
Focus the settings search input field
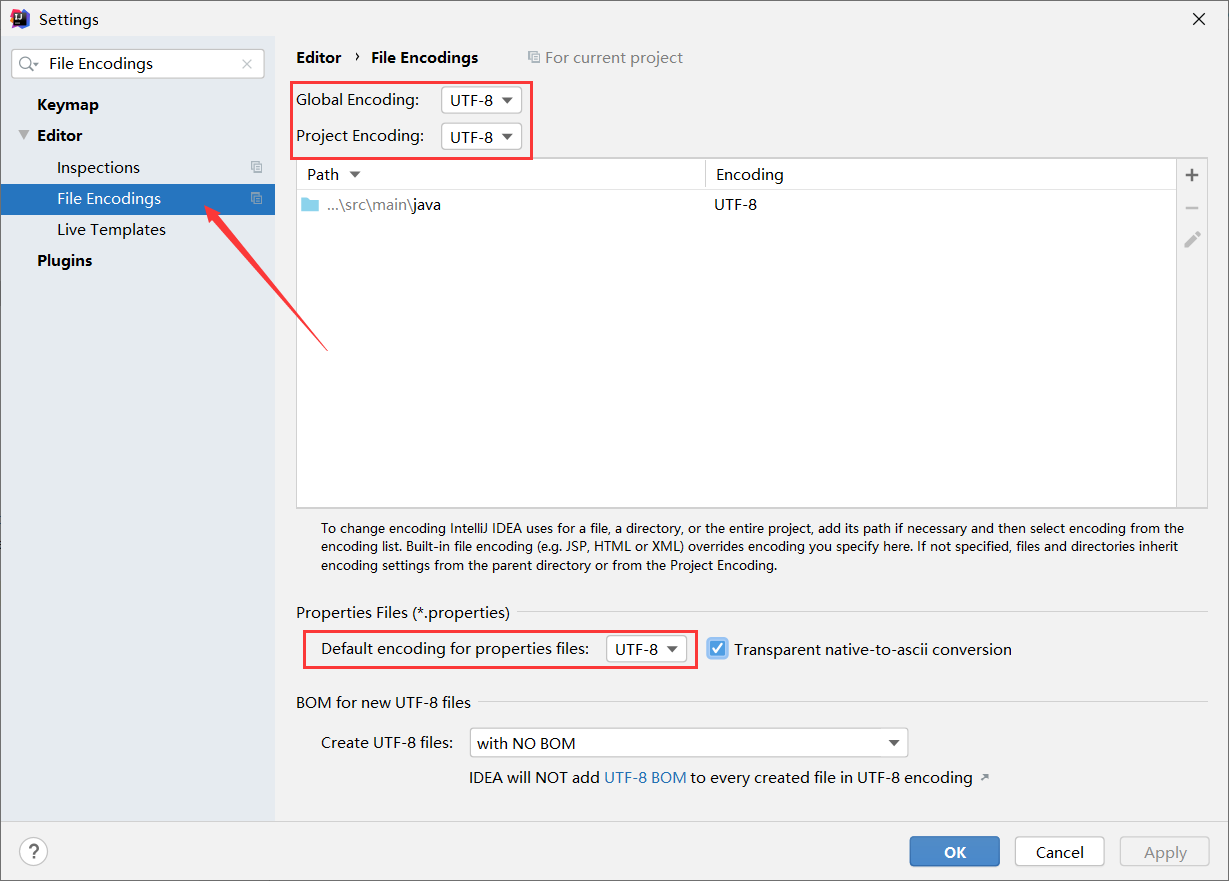(140, 64)
